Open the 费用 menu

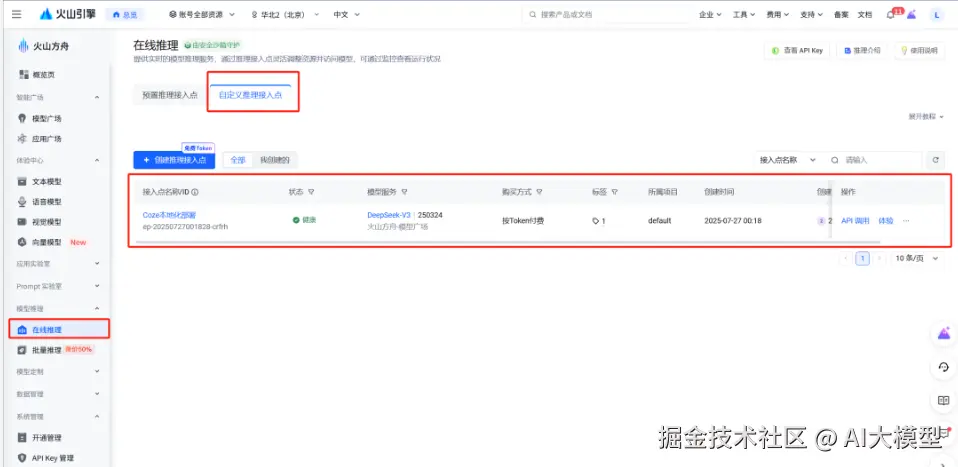click(x=777, y=15)
